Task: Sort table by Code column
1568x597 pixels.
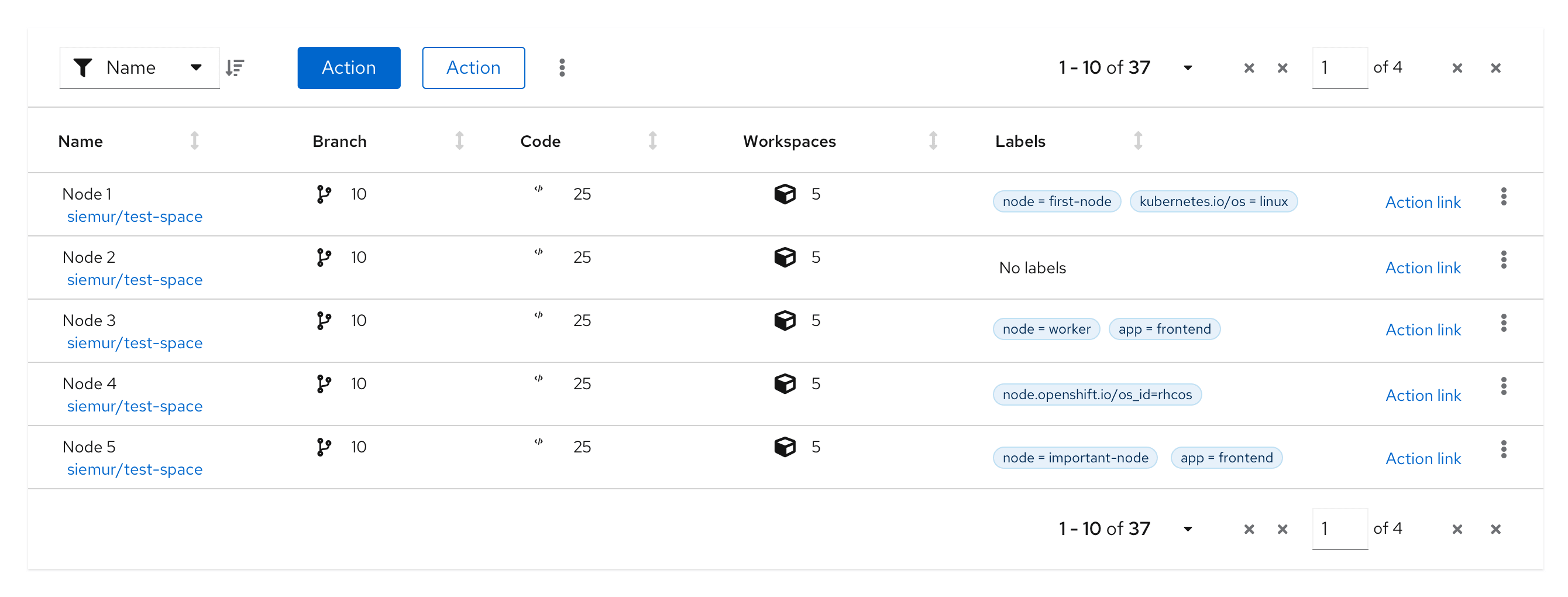Action: (652, 140)
